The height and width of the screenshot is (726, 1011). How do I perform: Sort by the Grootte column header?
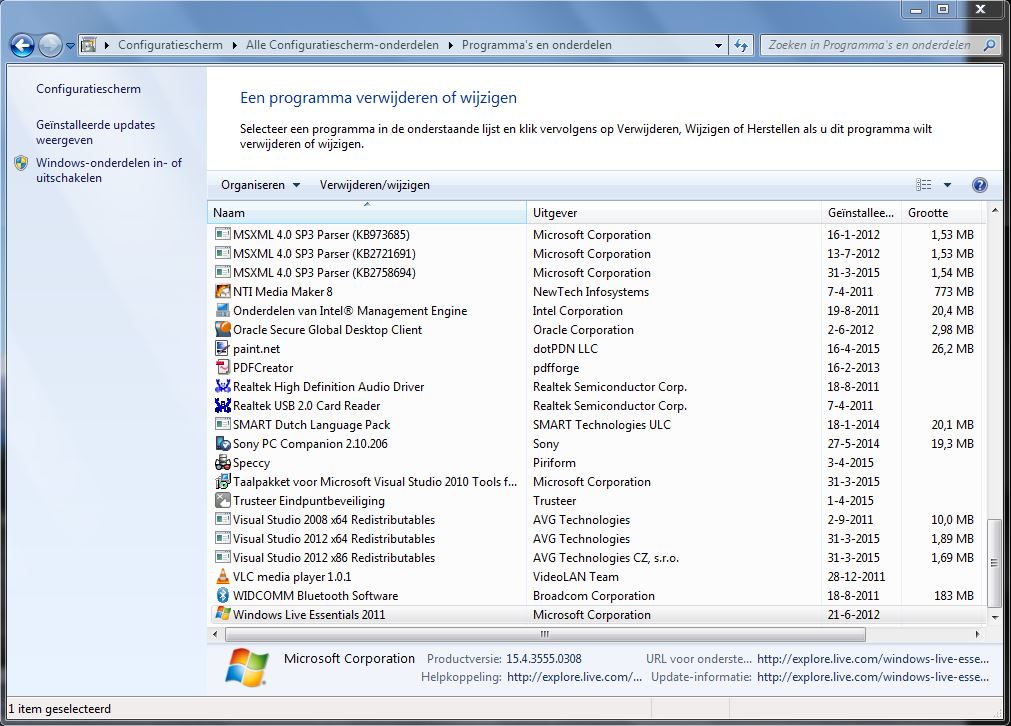(943, 213)
